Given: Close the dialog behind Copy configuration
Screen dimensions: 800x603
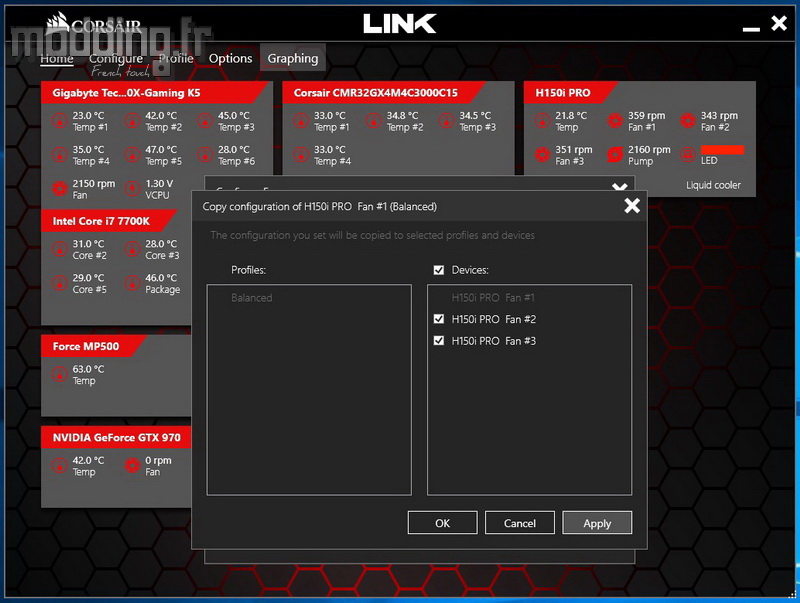Looking at the screenshot, I should tap(619, 186).
